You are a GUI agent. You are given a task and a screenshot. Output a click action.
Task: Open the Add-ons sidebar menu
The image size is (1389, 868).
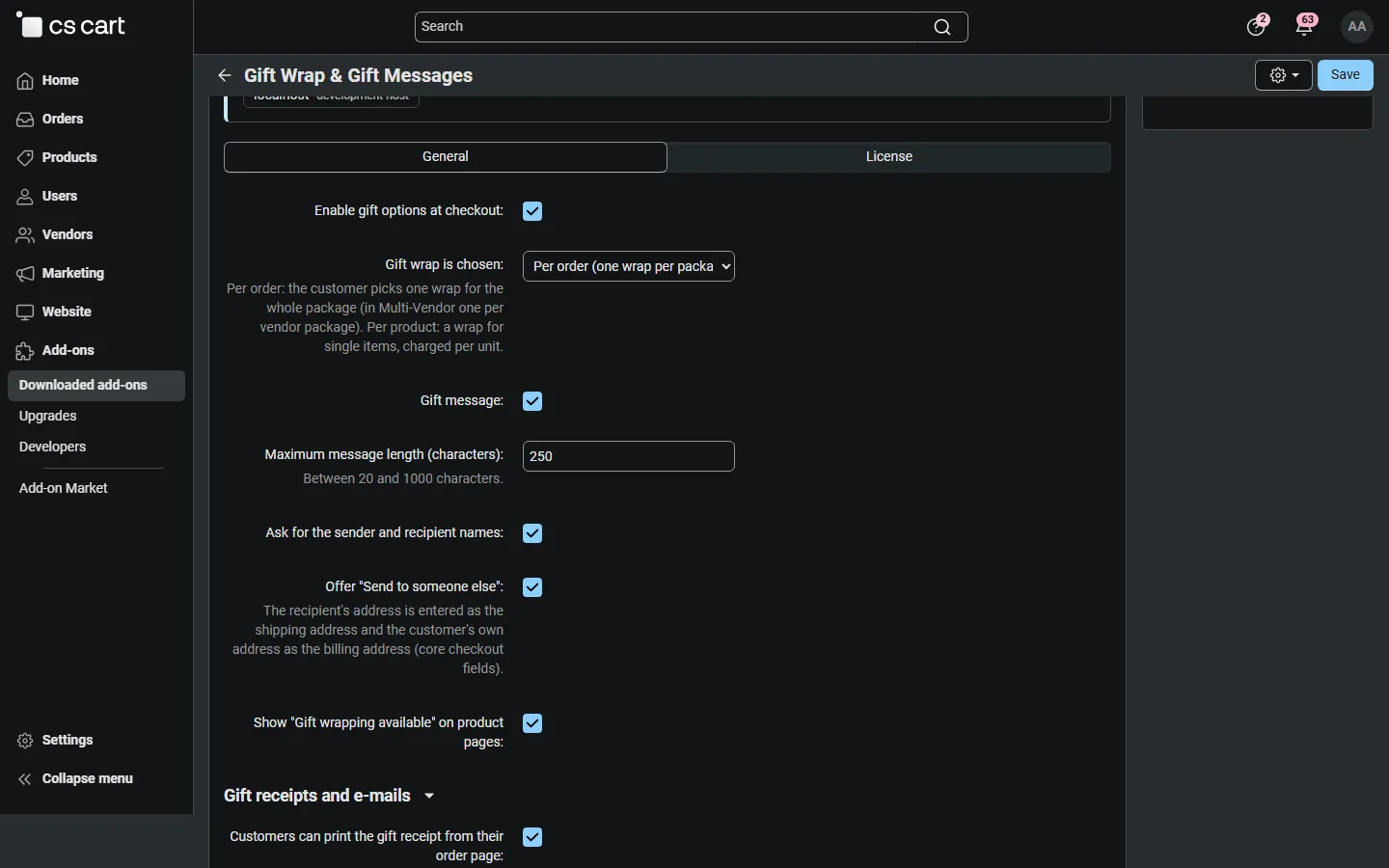(x=56, y=351)
